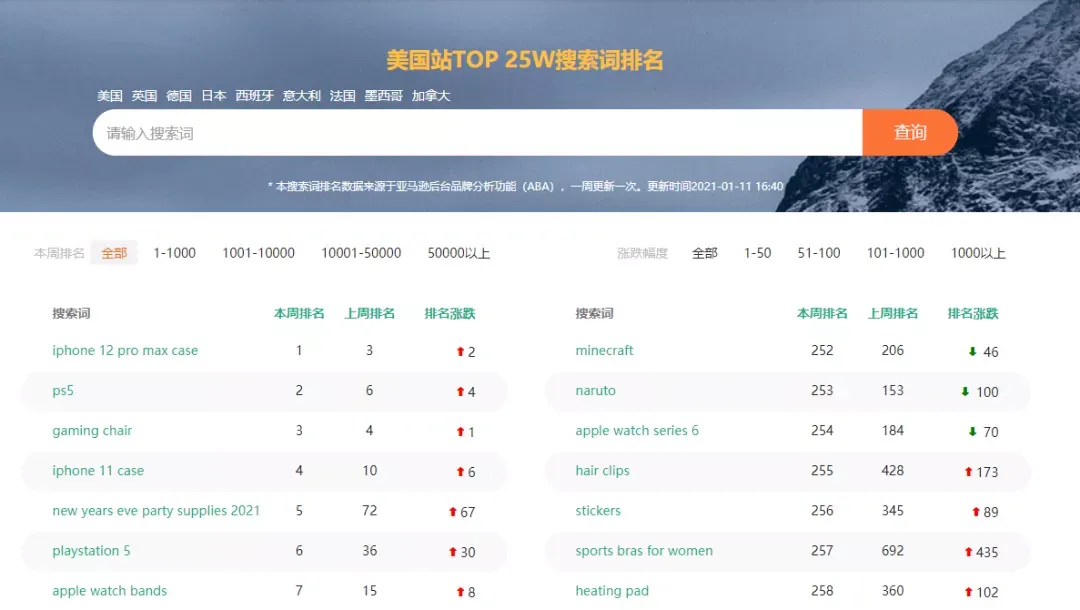Click red up arrow in sports bras row
Viewport: 1080px width, 610px height.
(968, 551)
